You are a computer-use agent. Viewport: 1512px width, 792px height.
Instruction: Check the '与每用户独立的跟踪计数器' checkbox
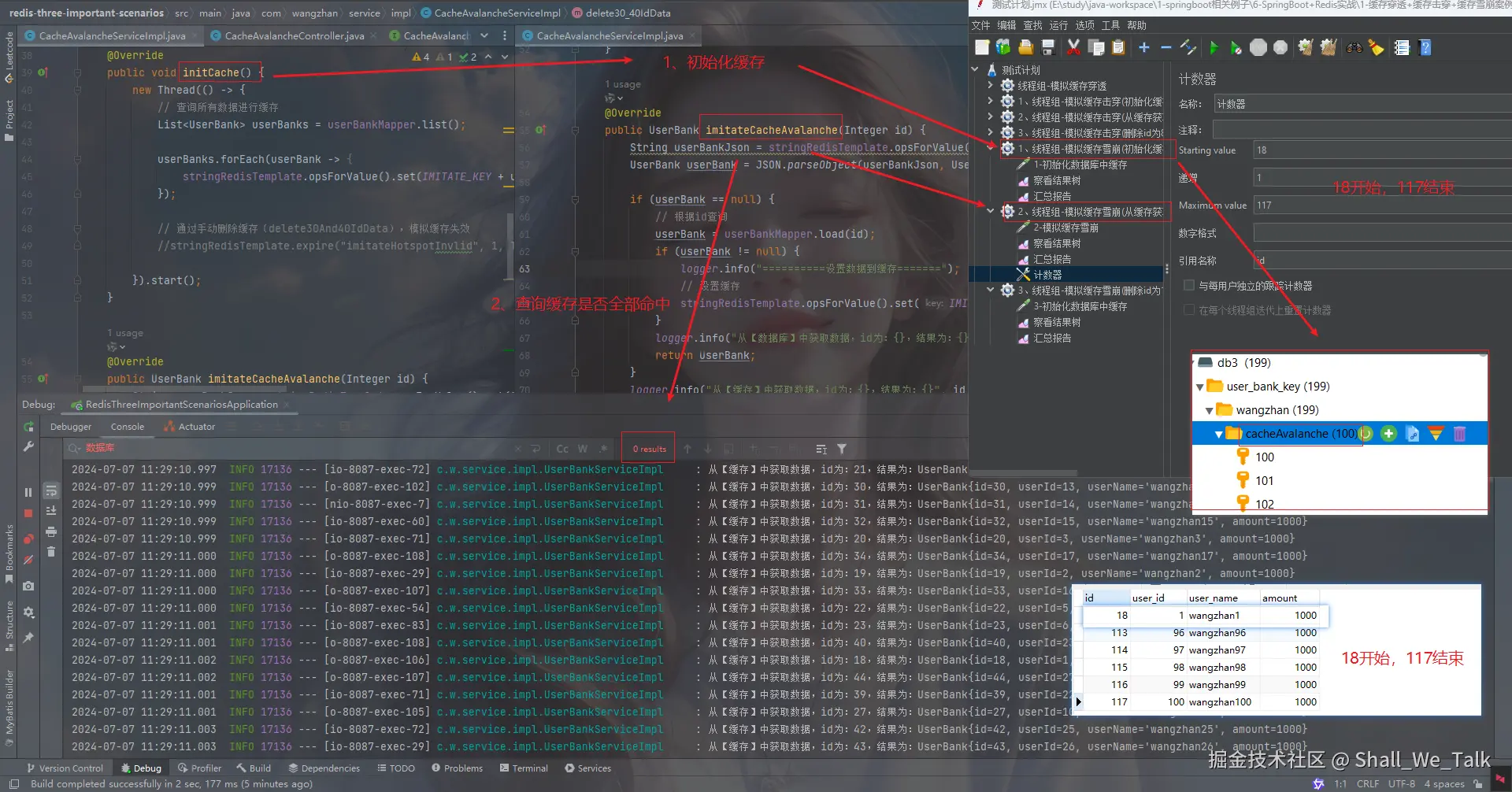pyautogui.click(x=1189, y=285)
